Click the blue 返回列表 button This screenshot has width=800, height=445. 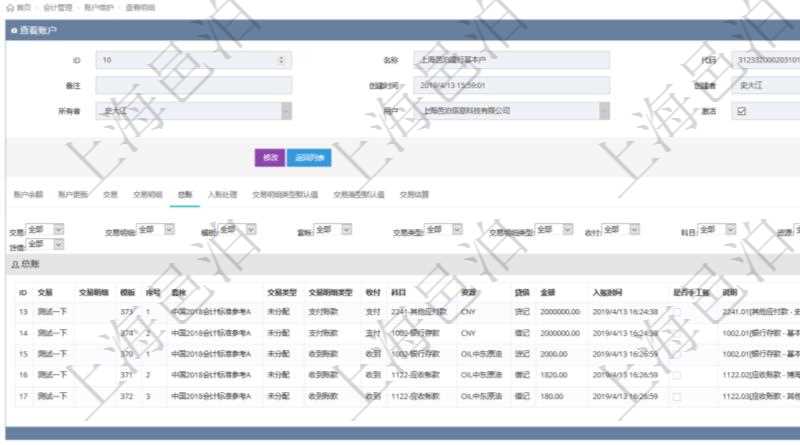[309, 158]
